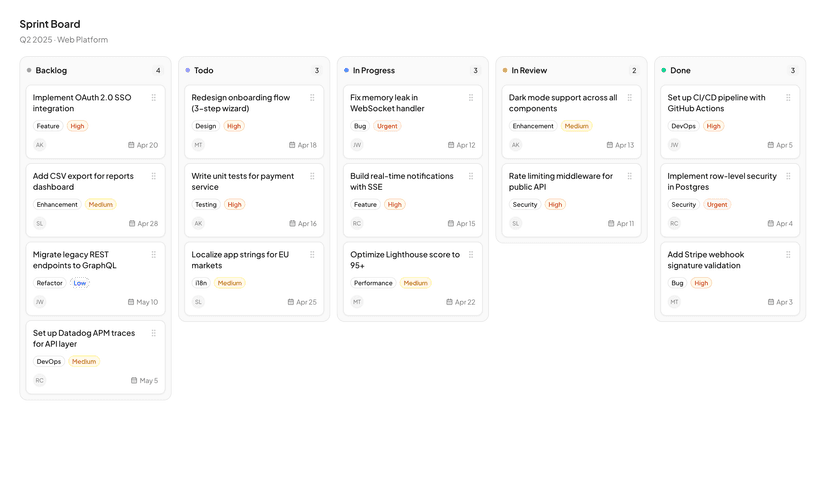
Task: Click MT avatar on Stripe webhook card
Action: coord(674,302)
